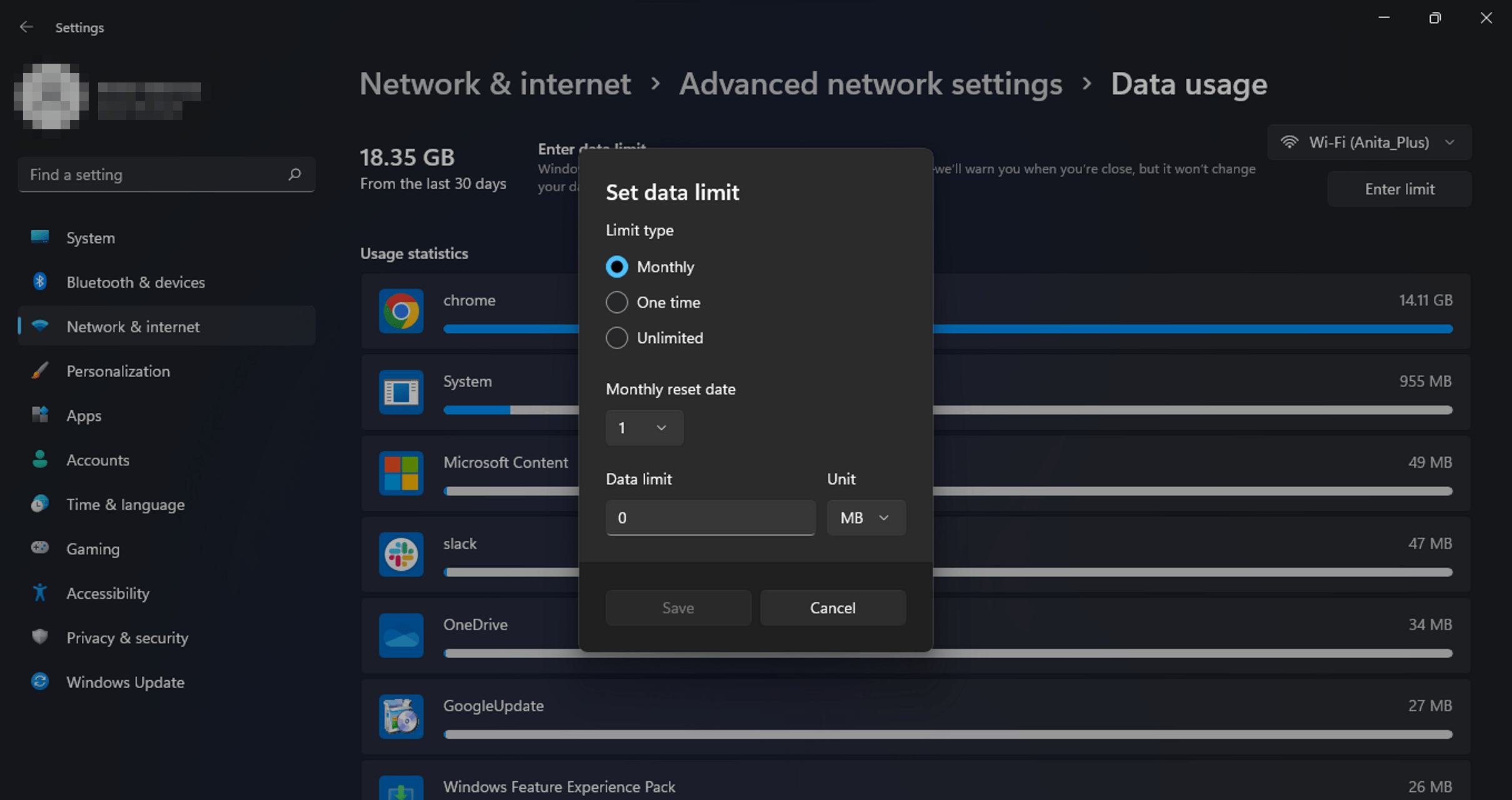Click the GoogleUpdate app icon
Image resolution: width=1512 pixels, height=800 pixels.
pyautogui.click(x=401, y=716)
